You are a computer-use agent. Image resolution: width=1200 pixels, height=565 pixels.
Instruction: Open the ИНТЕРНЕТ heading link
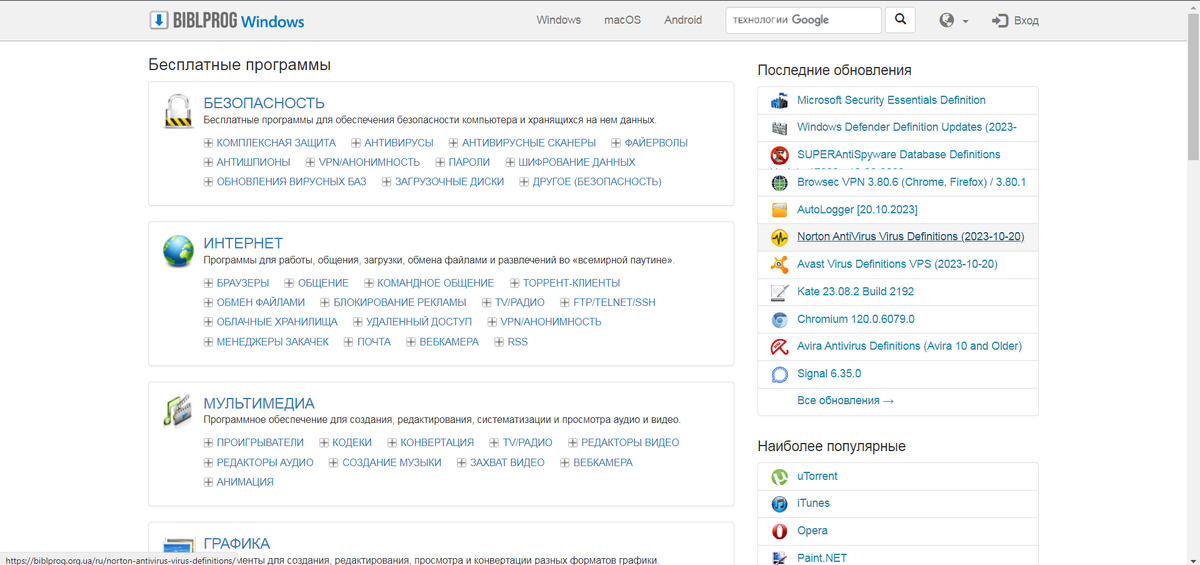(x=243, y=243)
